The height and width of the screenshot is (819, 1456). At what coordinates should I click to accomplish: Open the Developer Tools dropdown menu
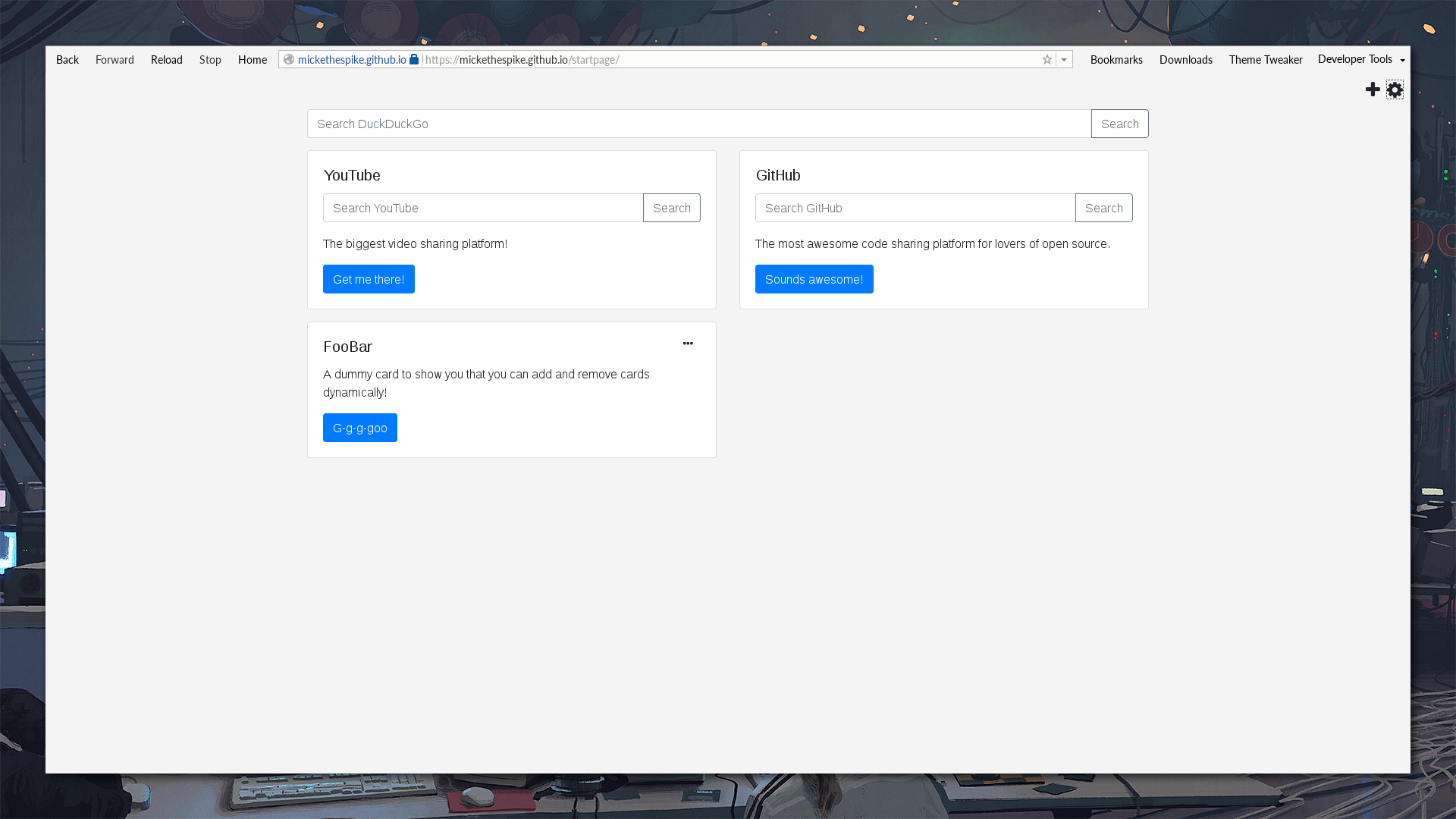pos(1360,59)
